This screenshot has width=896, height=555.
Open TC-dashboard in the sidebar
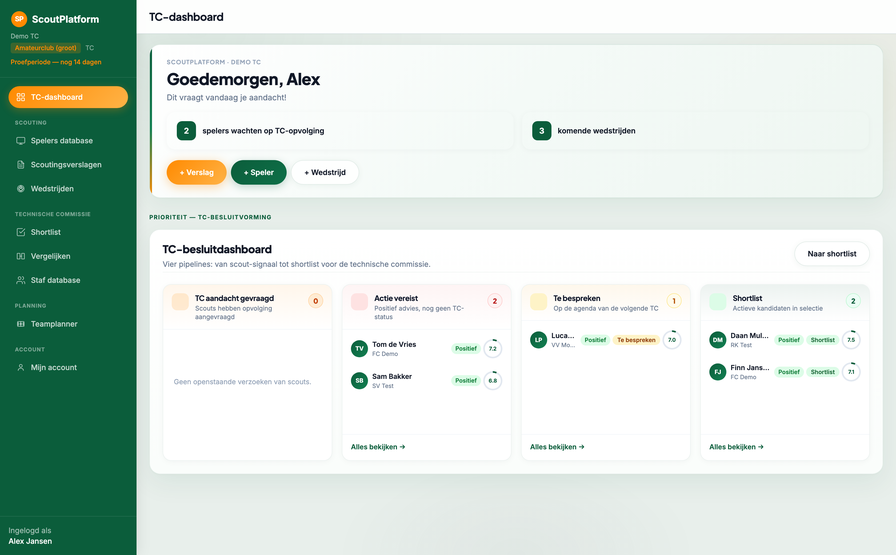click(68, 97)
